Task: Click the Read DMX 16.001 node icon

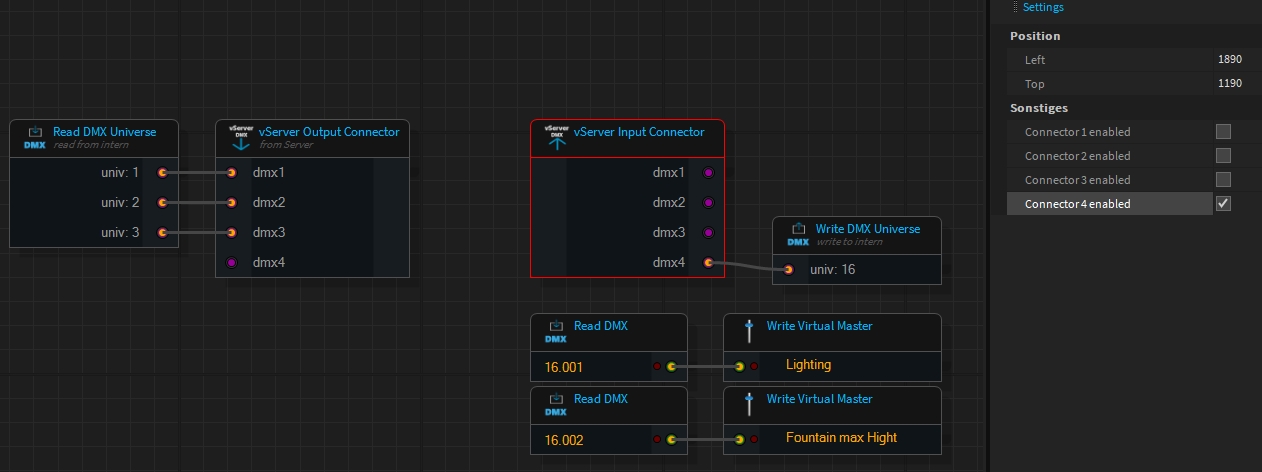Action: pyautogui.click(x=556, y=331)
